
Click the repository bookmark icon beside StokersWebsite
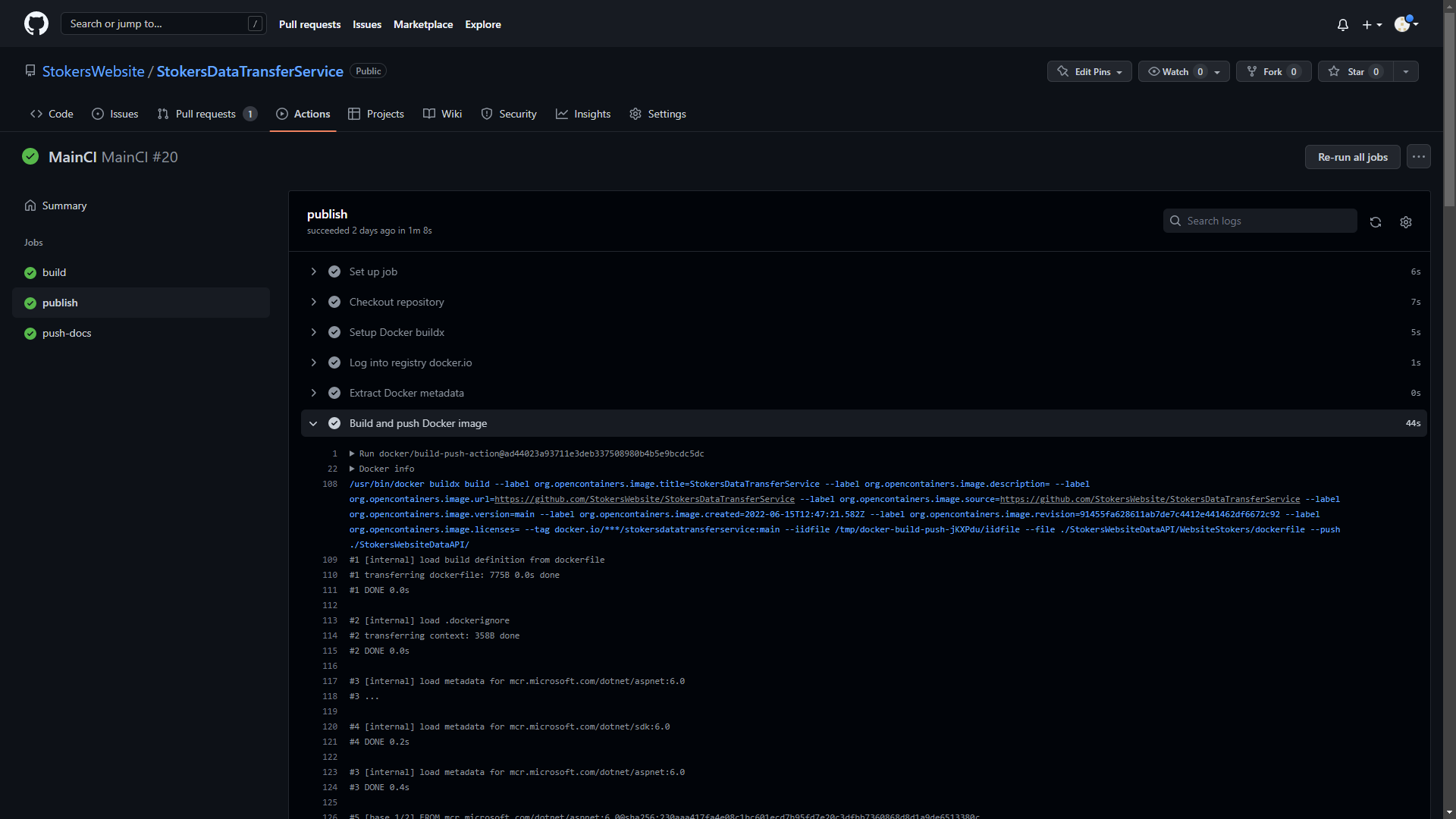(30, 70)
